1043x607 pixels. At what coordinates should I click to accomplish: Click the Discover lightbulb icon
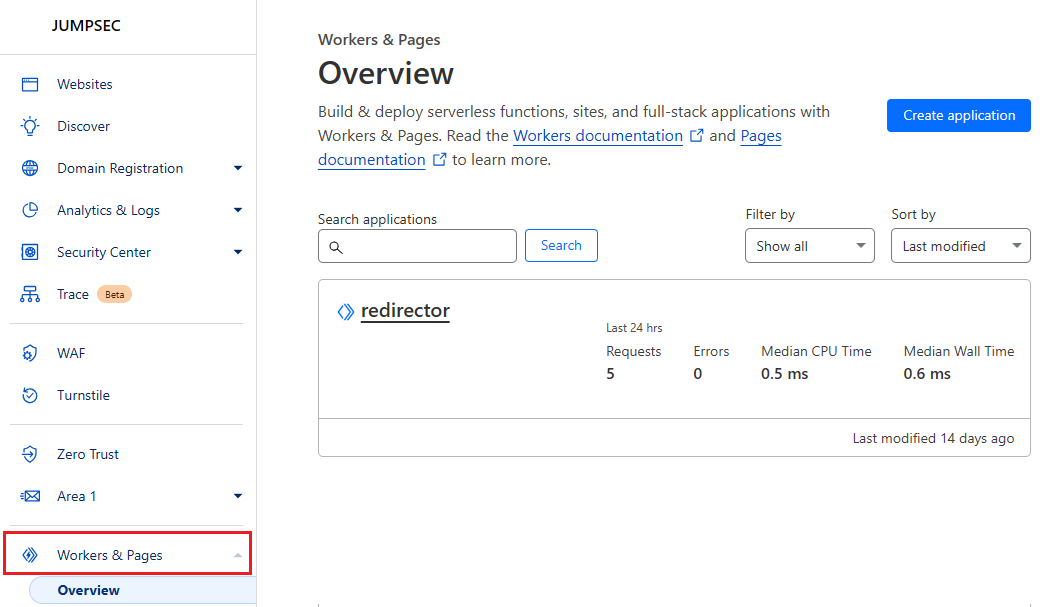click(x=30, y=127)
